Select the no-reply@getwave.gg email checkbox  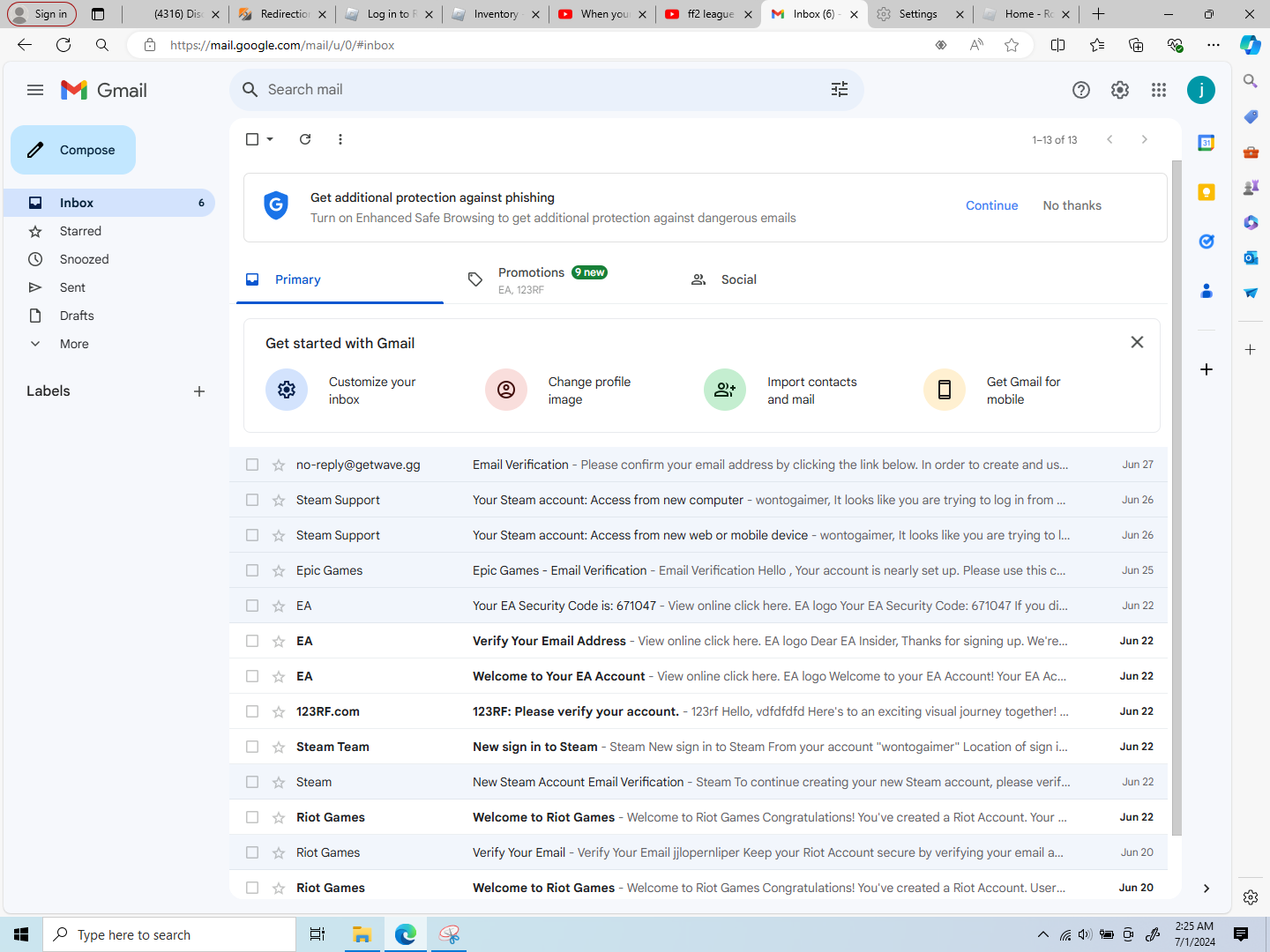coord(252,465)
